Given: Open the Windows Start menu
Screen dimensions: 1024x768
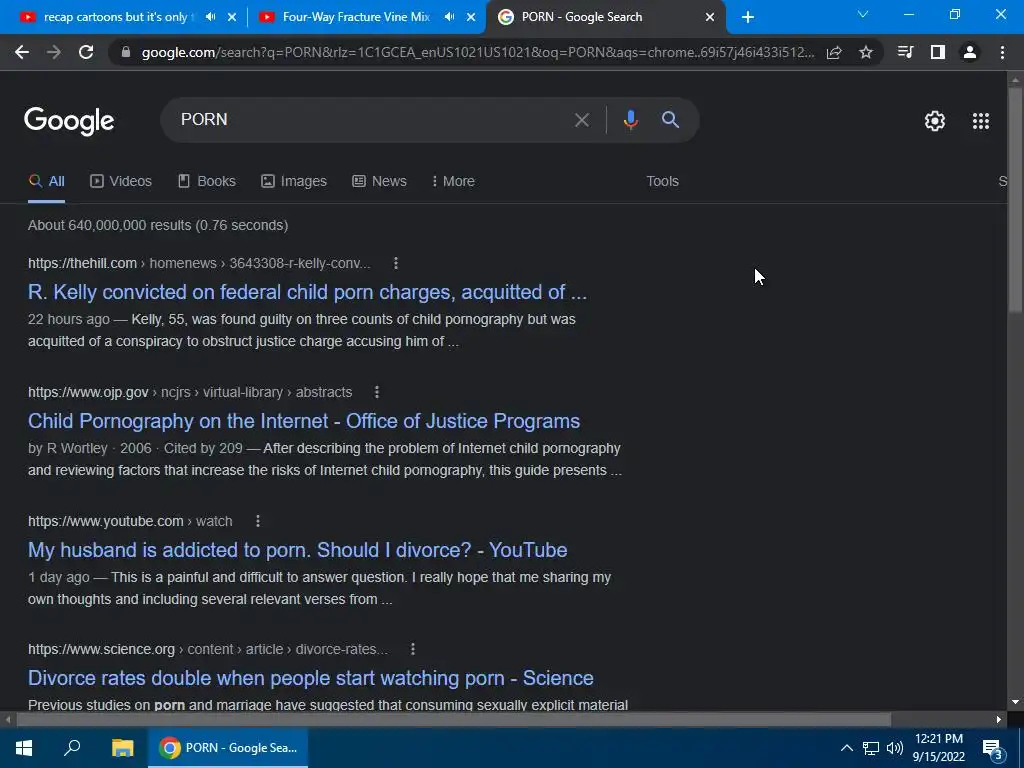Looking at the screenshot, I should (x=24, y=748).
